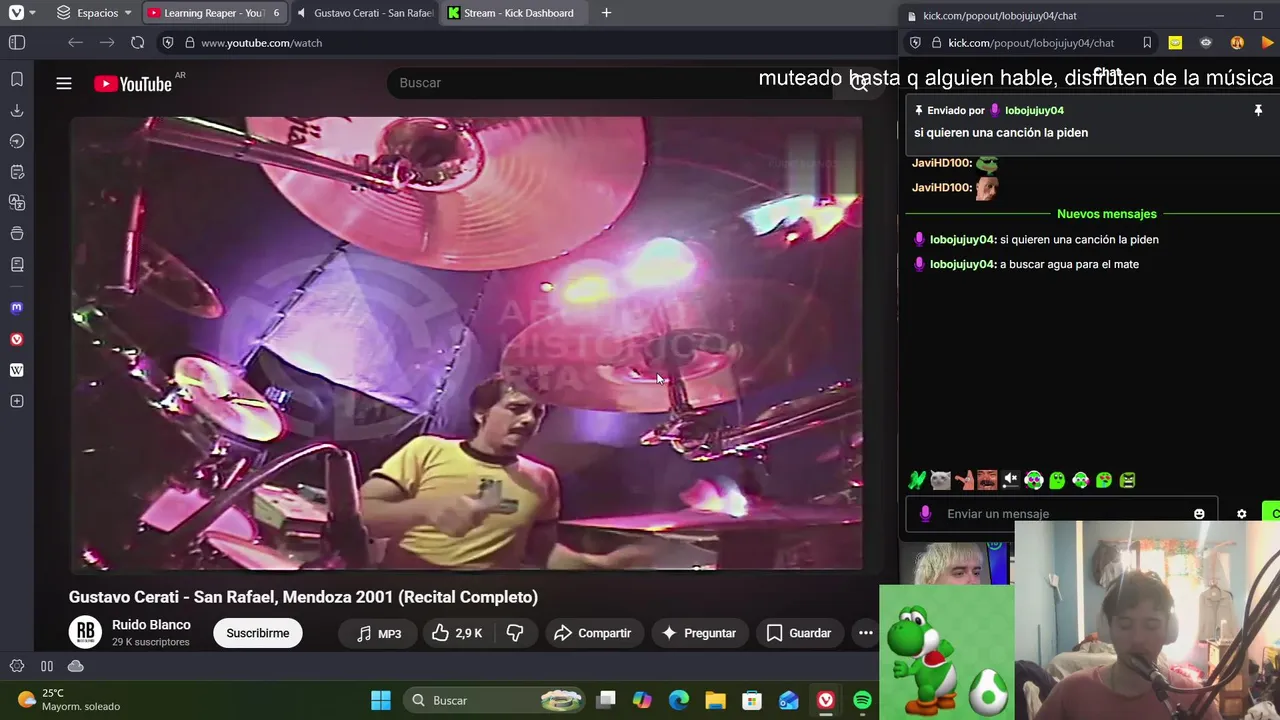Click the Suscribirme button

tap(258, 633)
